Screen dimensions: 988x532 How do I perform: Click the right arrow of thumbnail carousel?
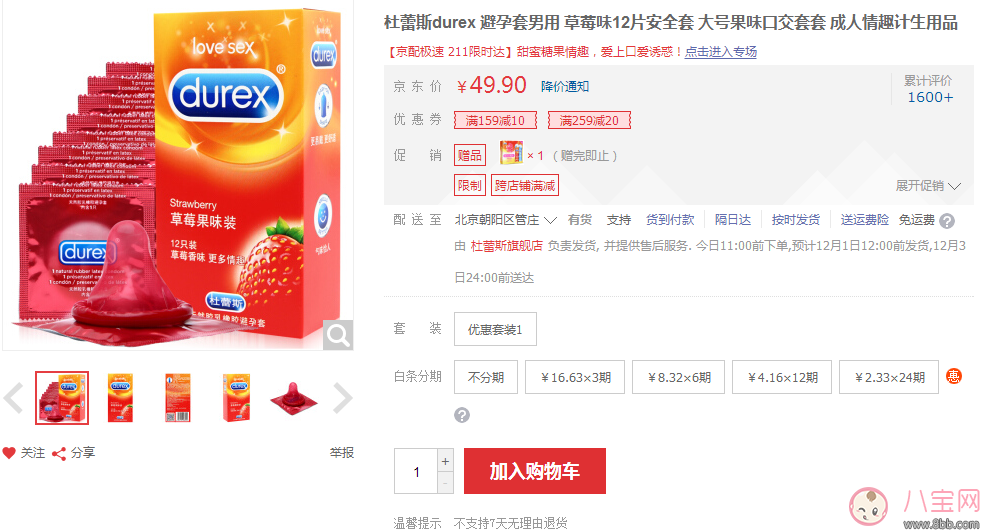(x=342, y=398)
